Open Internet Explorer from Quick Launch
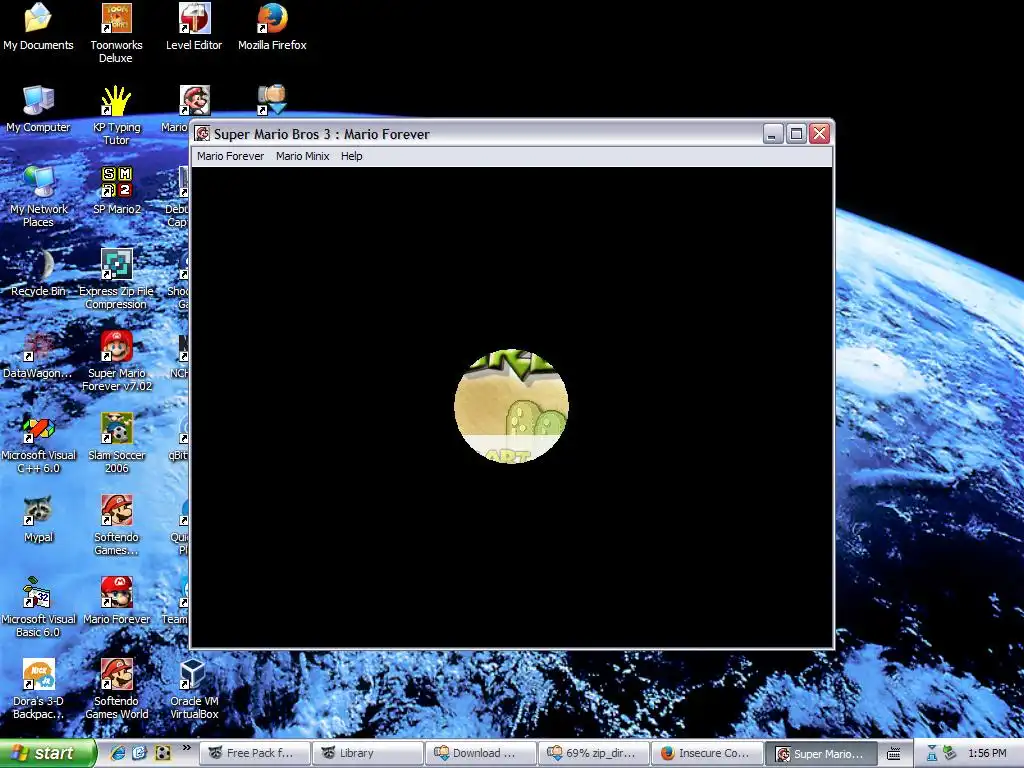 point(118,753)
